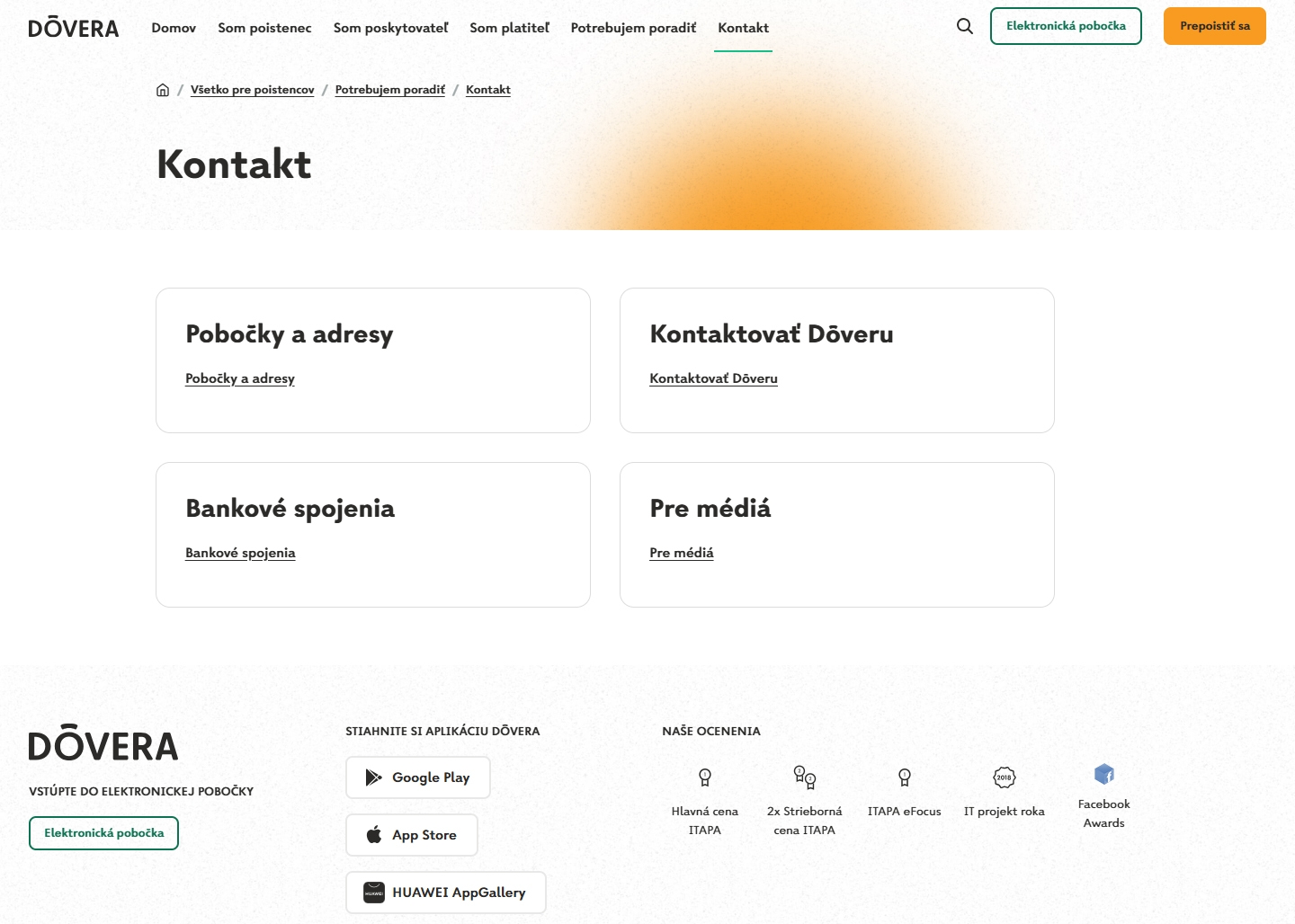Open search with the magnifier icon
The width and height of the screenshot is (1295, 924).
pos(965,26)
